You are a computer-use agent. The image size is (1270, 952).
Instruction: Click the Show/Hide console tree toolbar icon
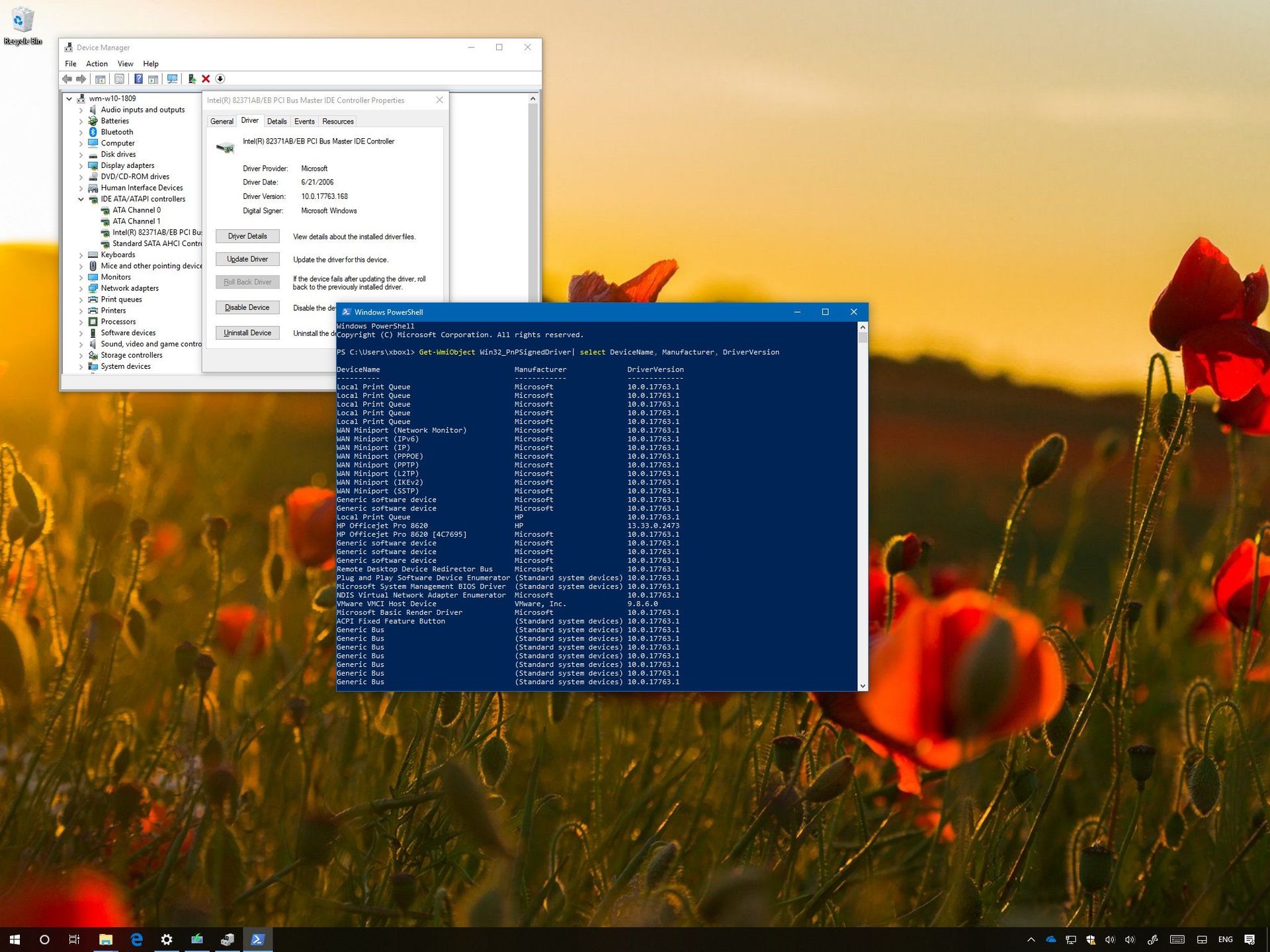(100, 79)
